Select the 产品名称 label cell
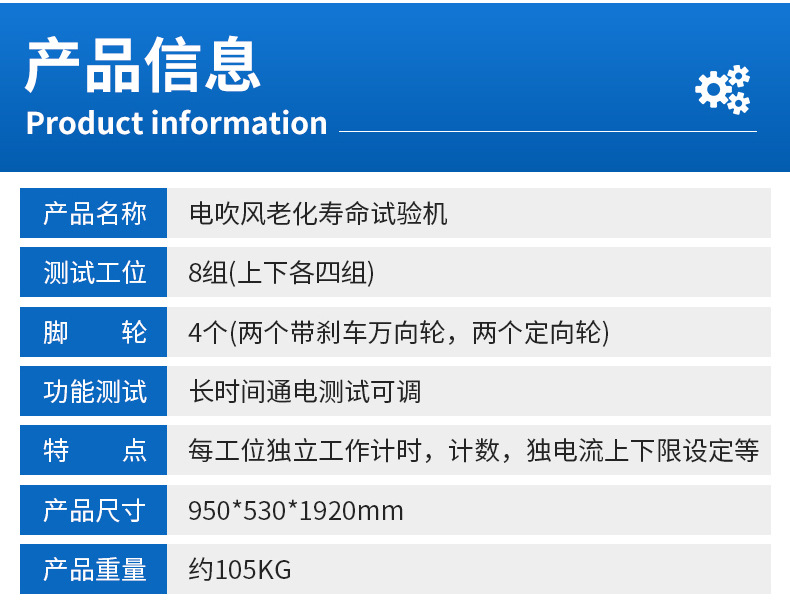Screen dimensions: 790x605 [95, 213]
